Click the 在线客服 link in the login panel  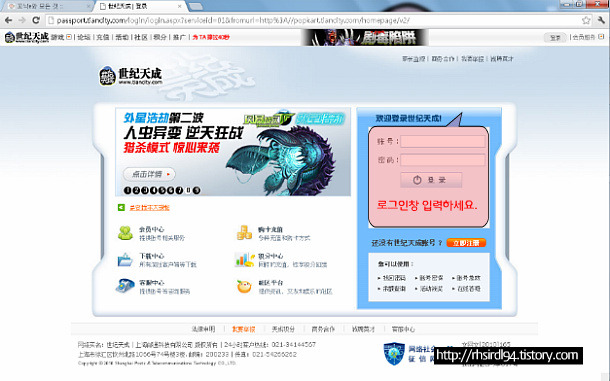click(469, 289)
